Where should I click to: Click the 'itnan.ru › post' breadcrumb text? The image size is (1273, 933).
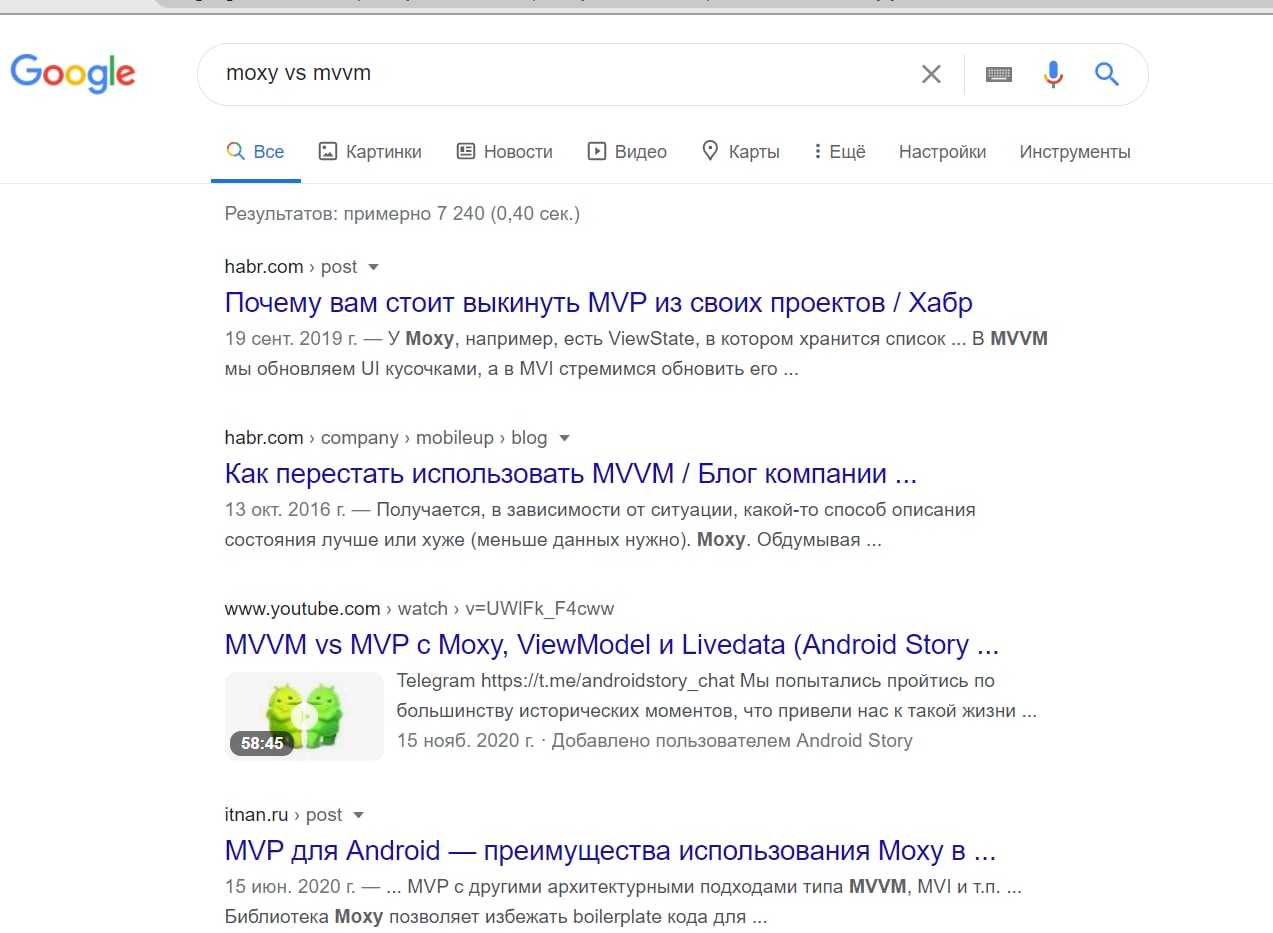(284, 815)
